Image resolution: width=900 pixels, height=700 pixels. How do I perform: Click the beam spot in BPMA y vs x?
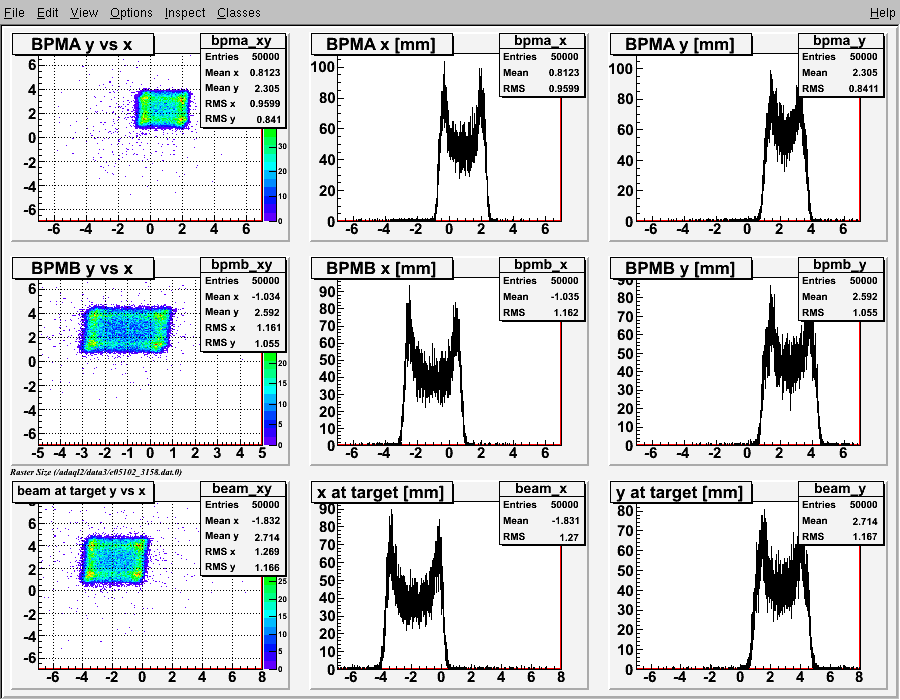pyautogui.click(x=162, y=108)
